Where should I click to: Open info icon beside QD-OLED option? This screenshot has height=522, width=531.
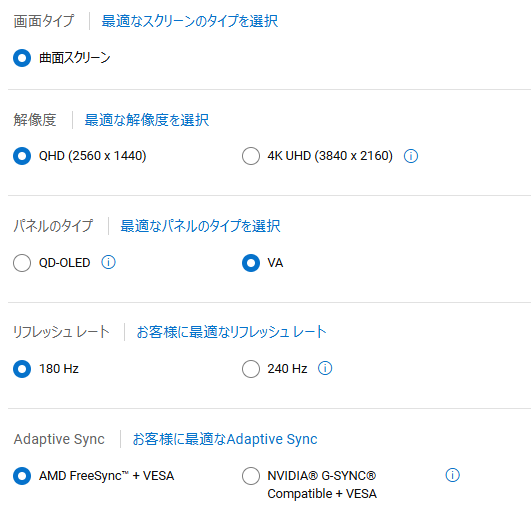pos(108,263)
